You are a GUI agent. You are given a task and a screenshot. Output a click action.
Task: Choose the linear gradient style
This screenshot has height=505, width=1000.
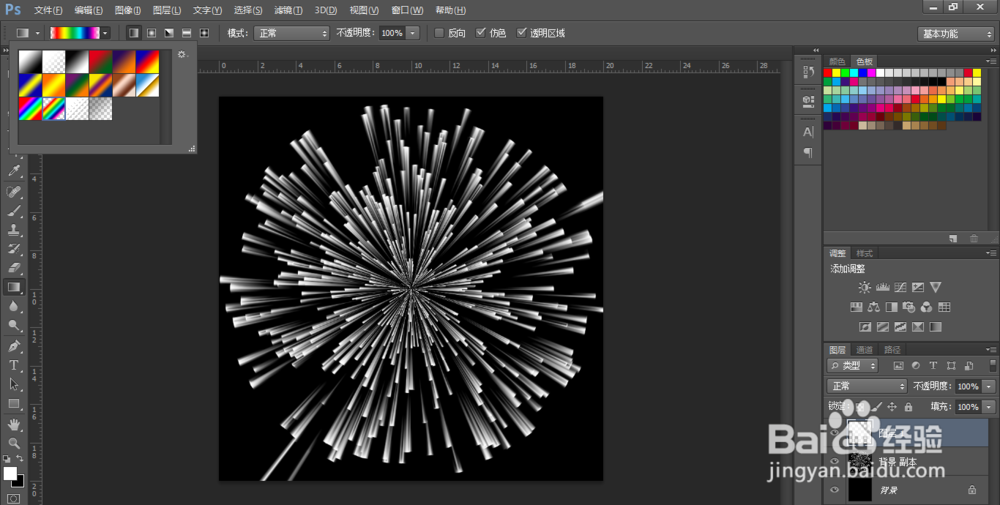[x=133, y=33]
